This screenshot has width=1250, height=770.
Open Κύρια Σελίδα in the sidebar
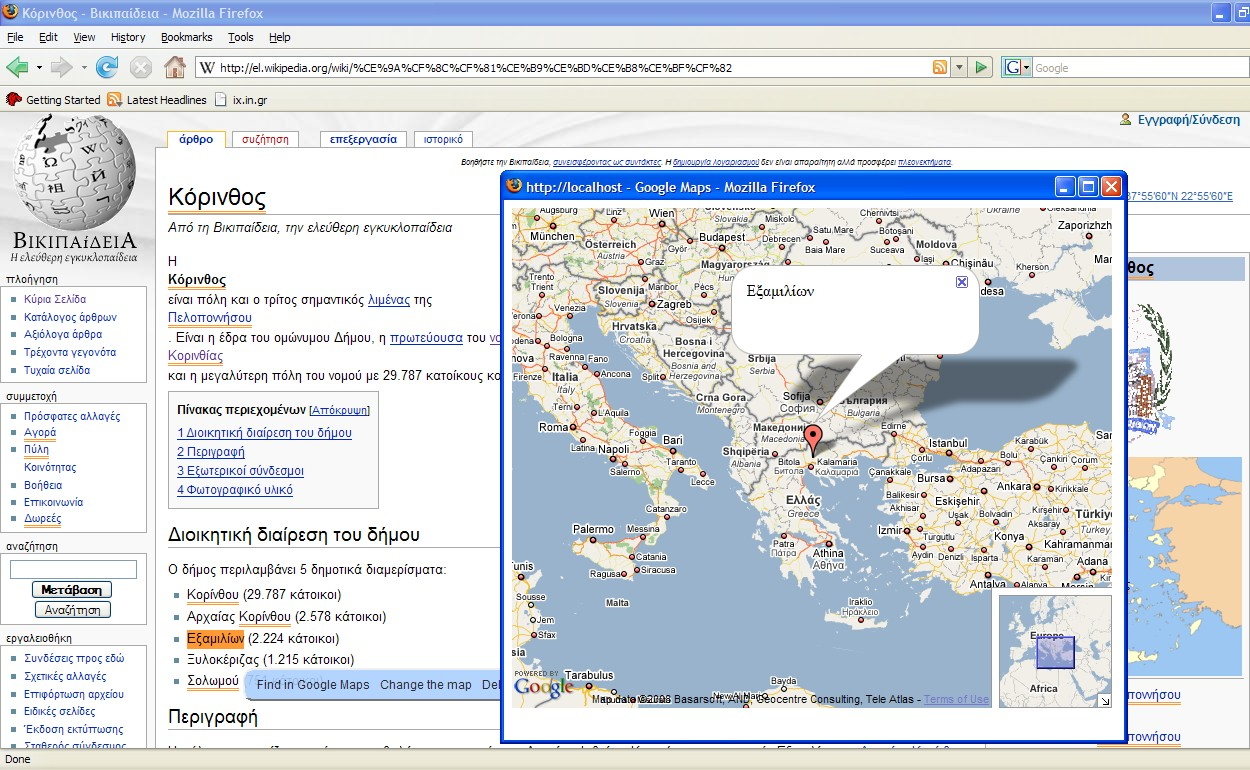[x=55, y=299]
